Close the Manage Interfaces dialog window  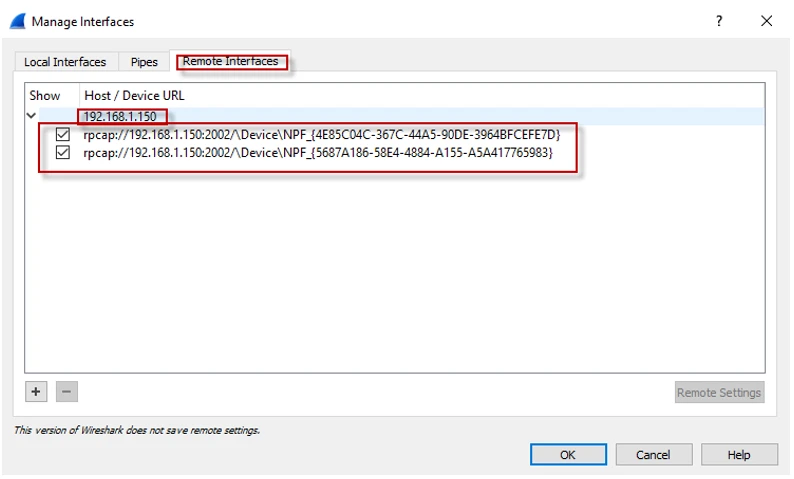click(766, 21)
